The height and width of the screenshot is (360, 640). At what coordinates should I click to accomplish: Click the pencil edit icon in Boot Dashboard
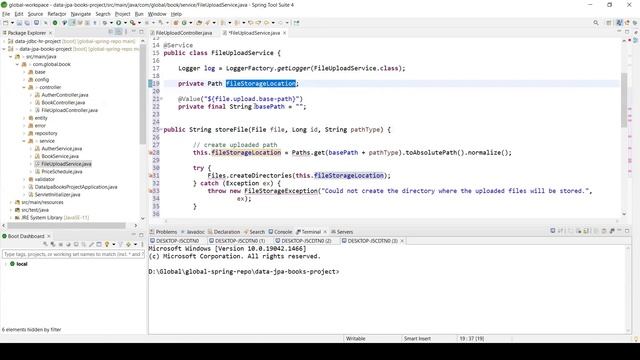pos(91,244)
